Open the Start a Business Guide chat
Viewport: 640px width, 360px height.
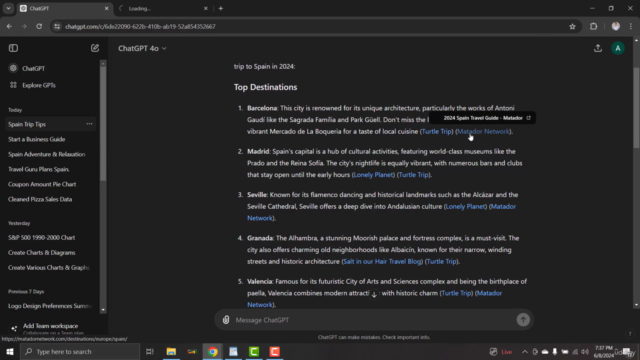point(37,139)
